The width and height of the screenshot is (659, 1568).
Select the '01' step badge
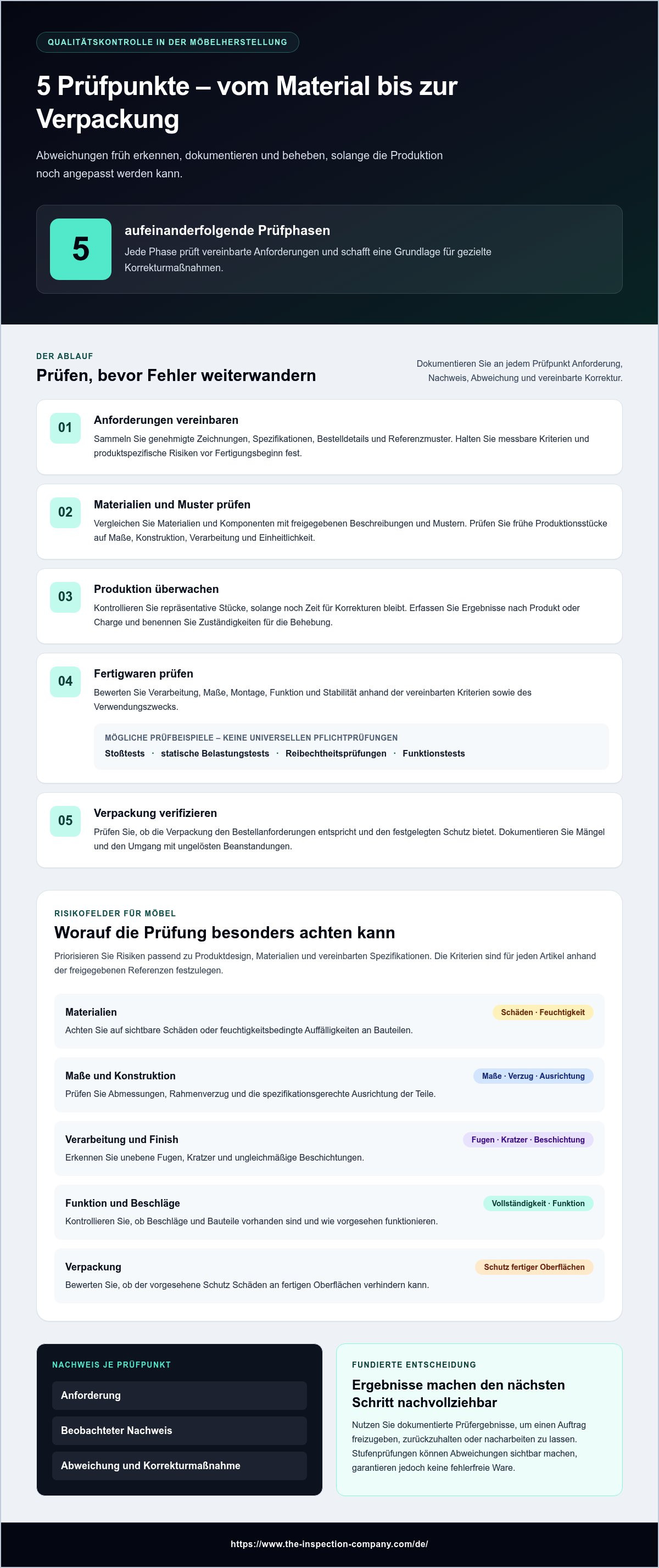coord(65,427)
